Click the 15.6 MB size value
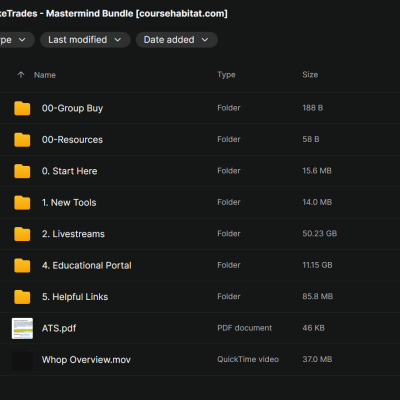Screen dimensions: 400x400 (317, 171)
